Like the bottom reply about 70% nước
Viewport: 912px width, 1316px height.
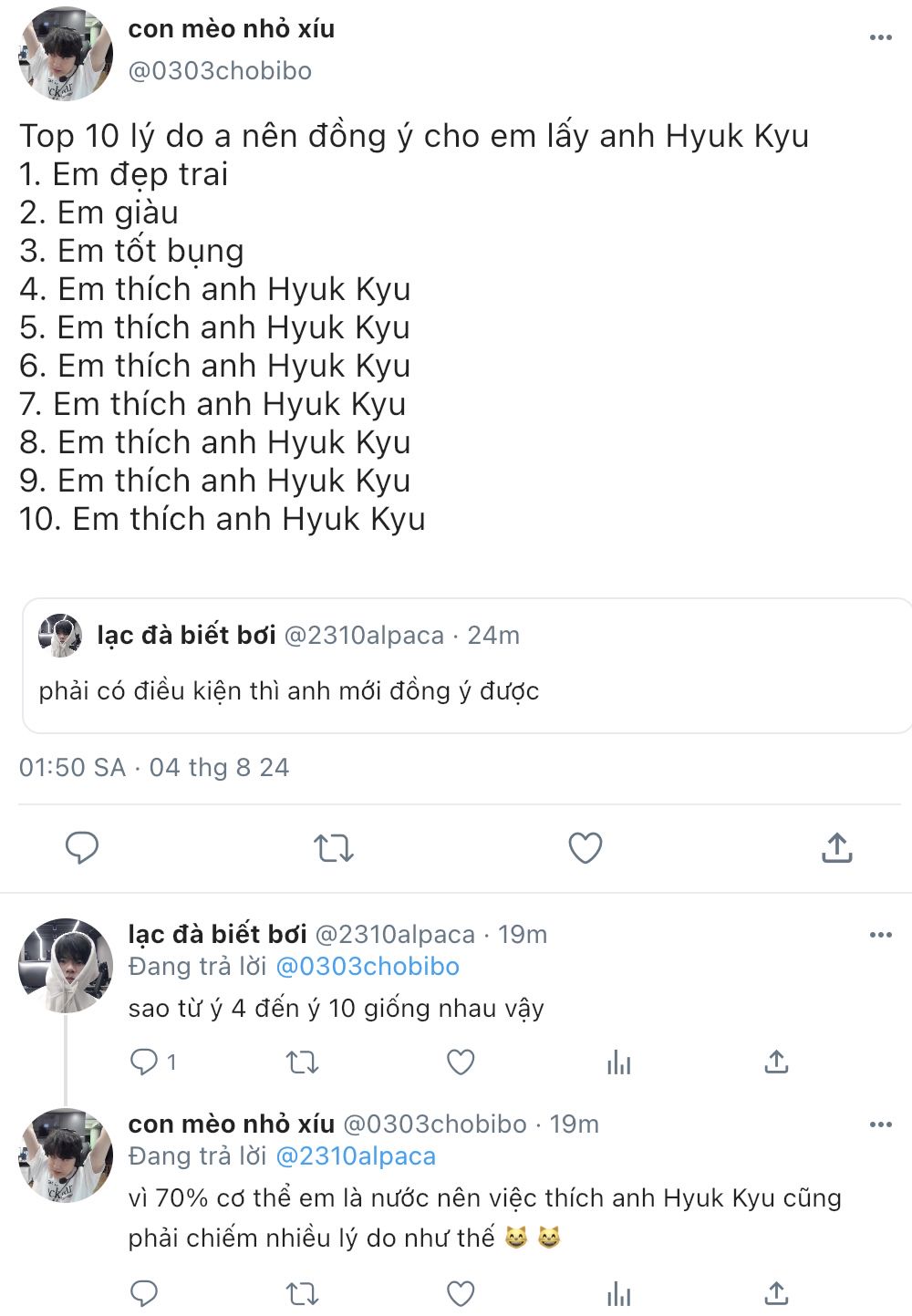pyautogui.click(x=461, y=1293)
